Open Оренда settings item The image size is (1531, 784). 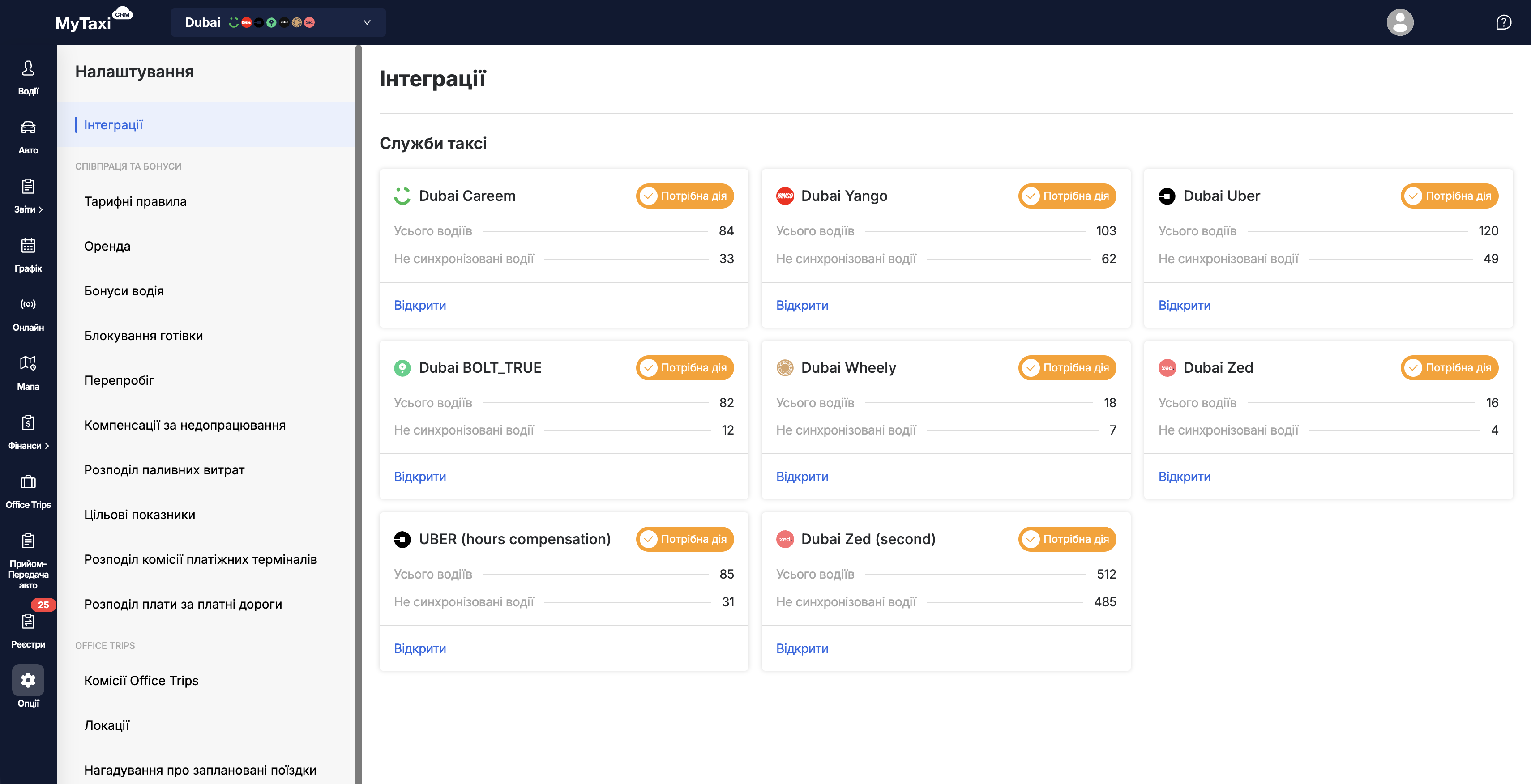(206, 246)
